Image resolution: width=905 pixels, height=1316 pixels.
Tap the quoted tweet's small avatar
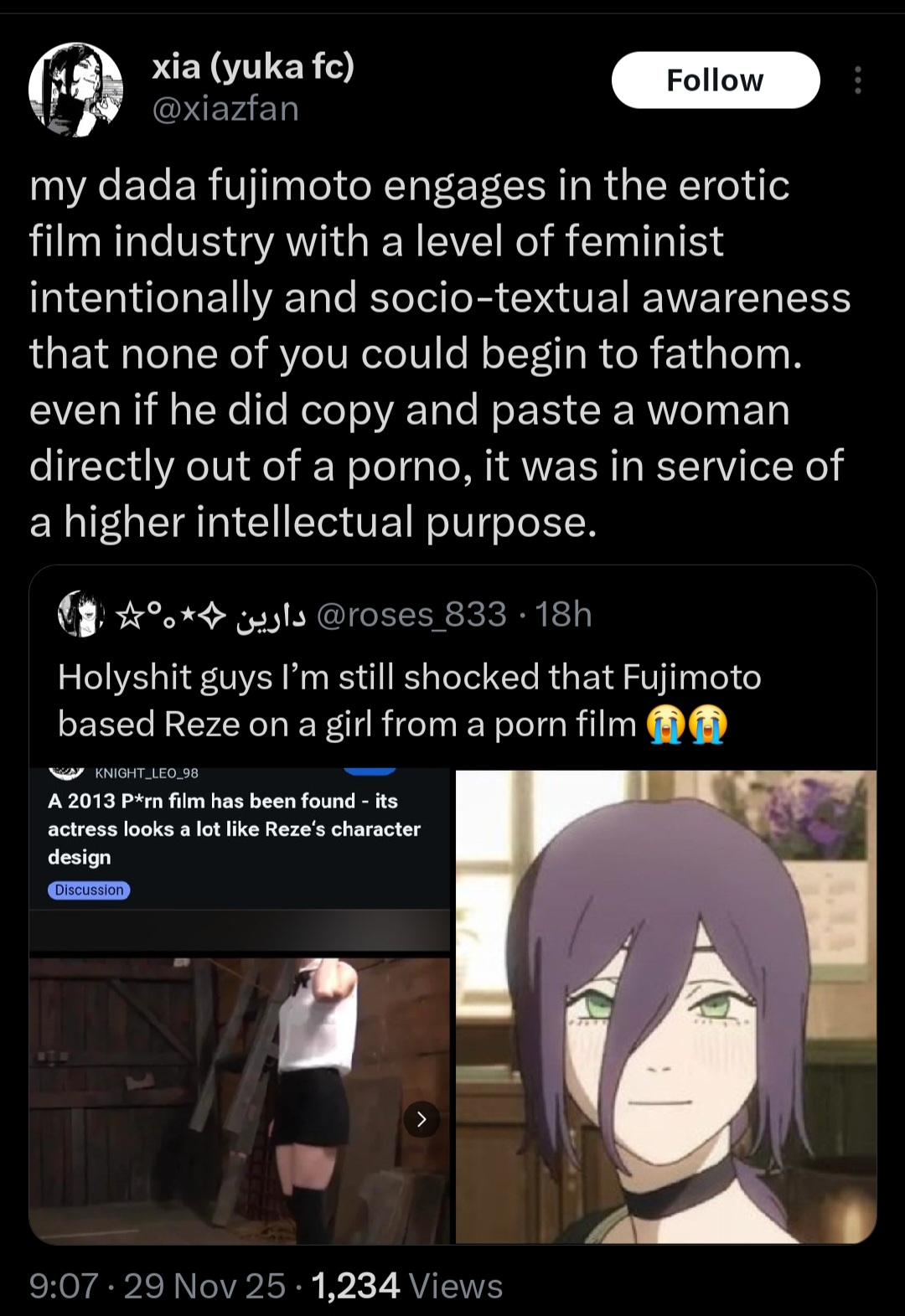point(80,614)
